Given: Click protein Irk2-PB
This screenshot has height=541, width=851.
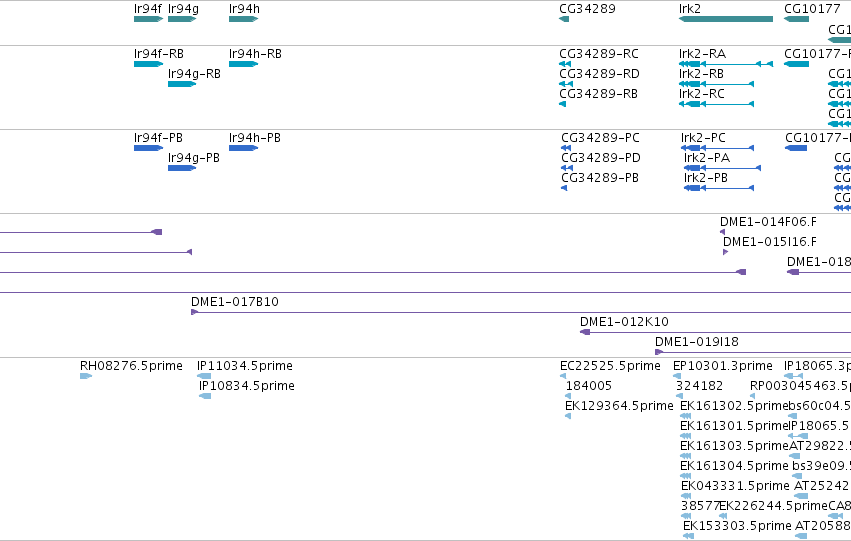Looking at the screenshot, I should (719, 188).
